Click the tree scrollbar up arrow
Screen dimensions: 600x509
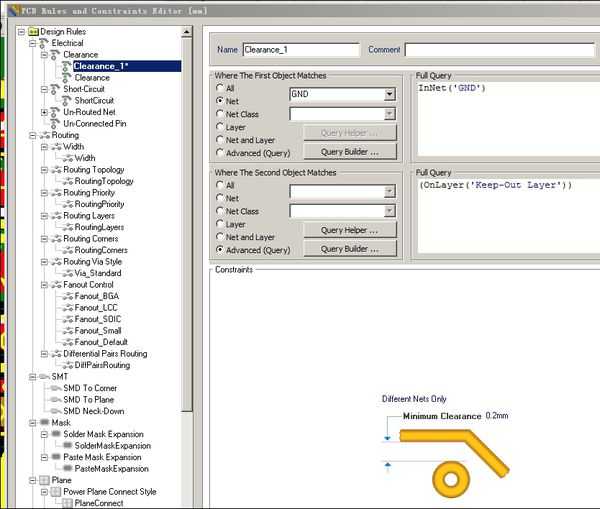click(186, 32)
